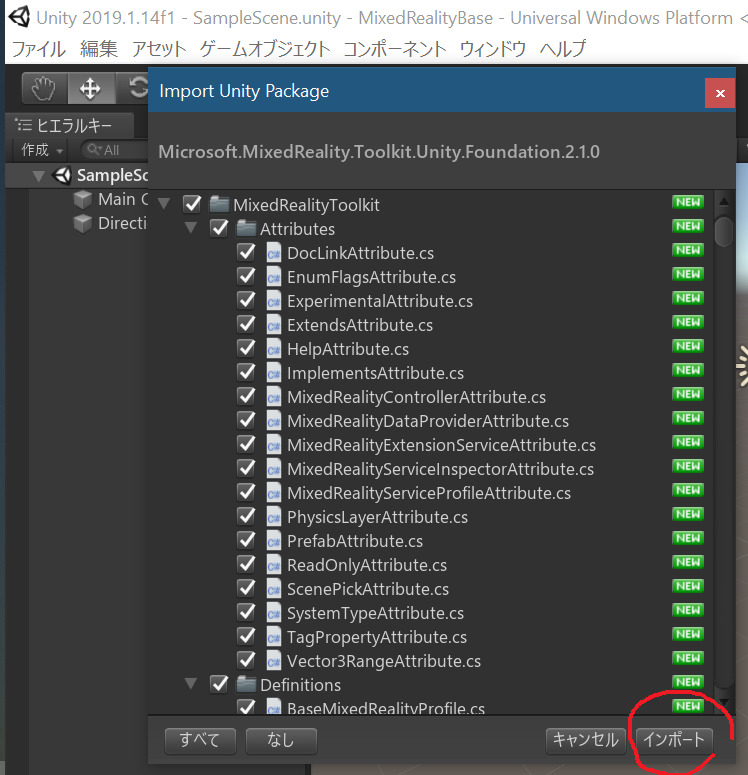This screenshot has height=775, width=748.
Task: Uncheck the MixedRealityToolkit root folder checkbox
Action: pyautogui.click(x=192, y=204)
